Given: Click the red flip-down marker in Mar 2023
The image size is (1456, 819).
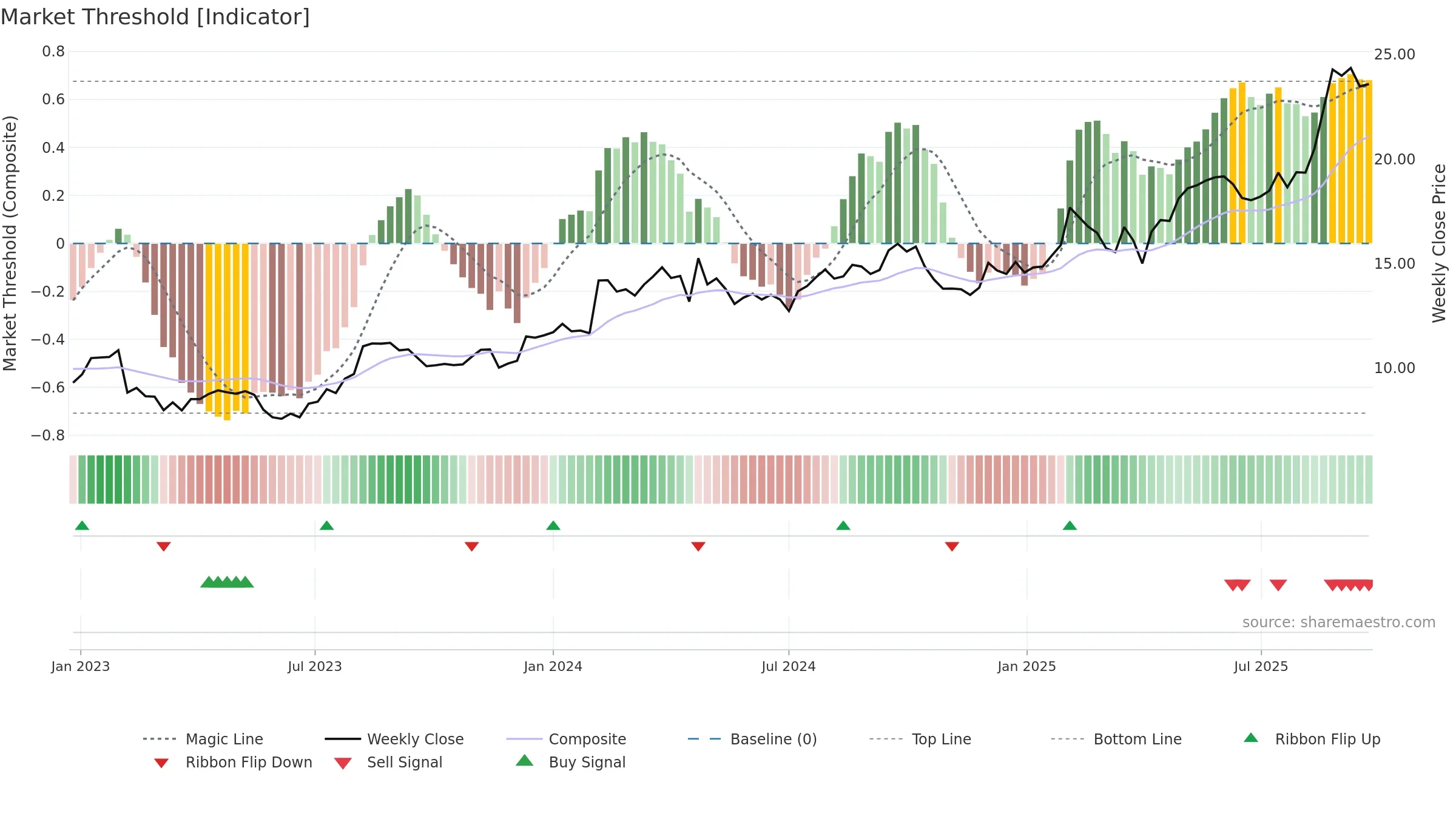Looking at the screenshot, I should 164,547.
